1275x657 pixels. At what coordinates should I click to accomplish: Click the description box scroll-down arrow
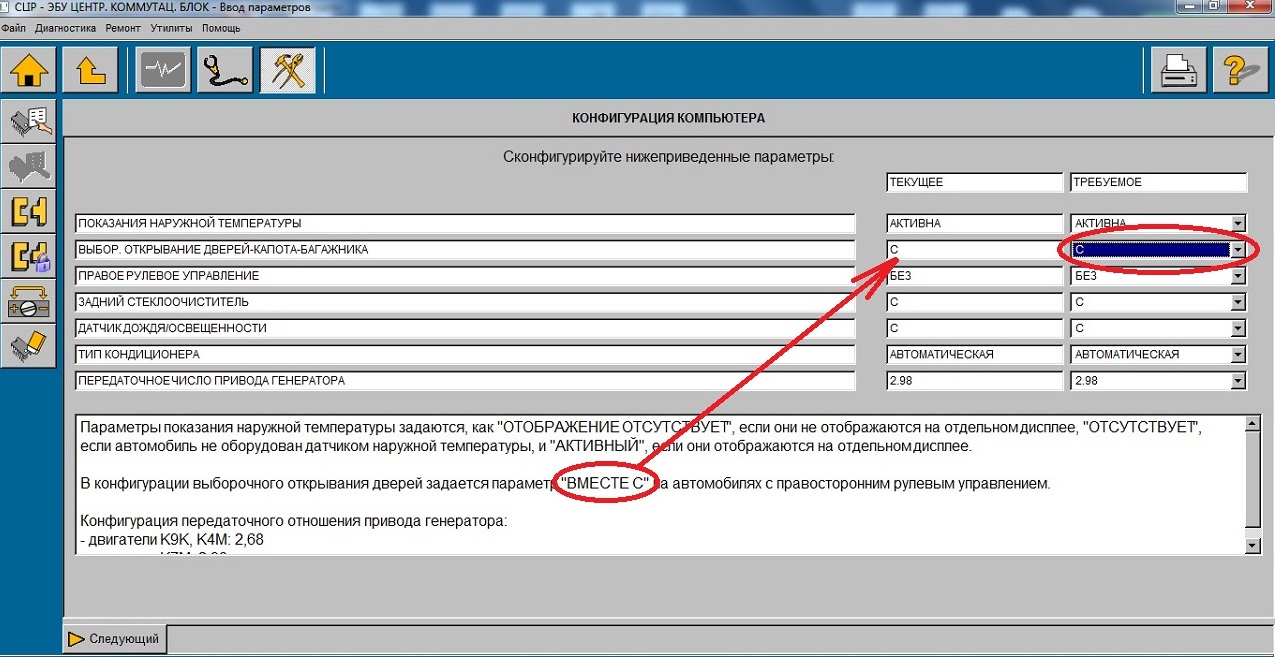[1253, 545]
